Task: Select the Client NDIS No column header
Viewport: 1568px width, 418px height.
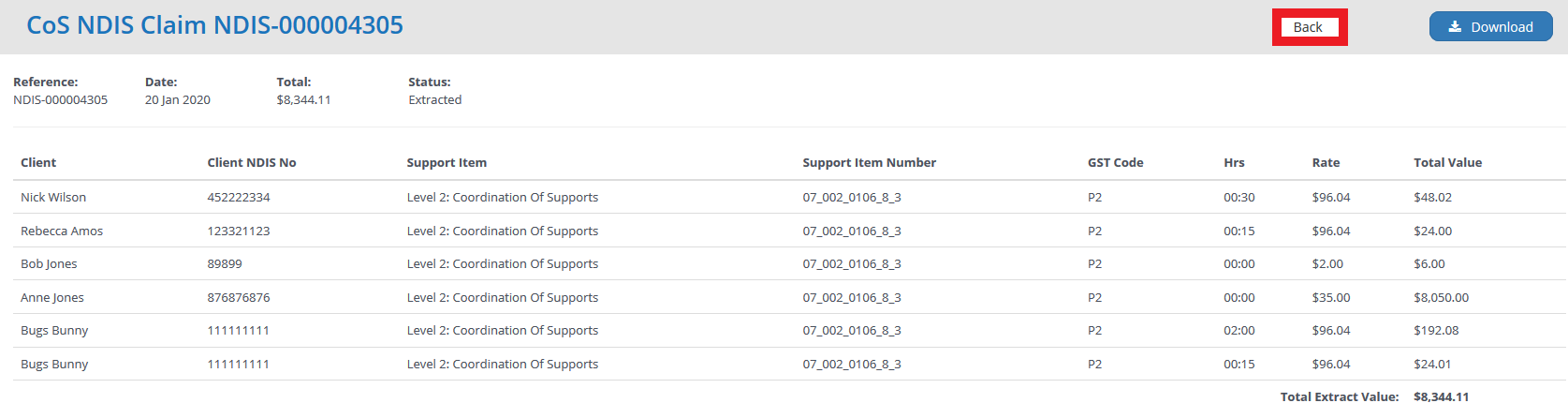Action: 252,162
